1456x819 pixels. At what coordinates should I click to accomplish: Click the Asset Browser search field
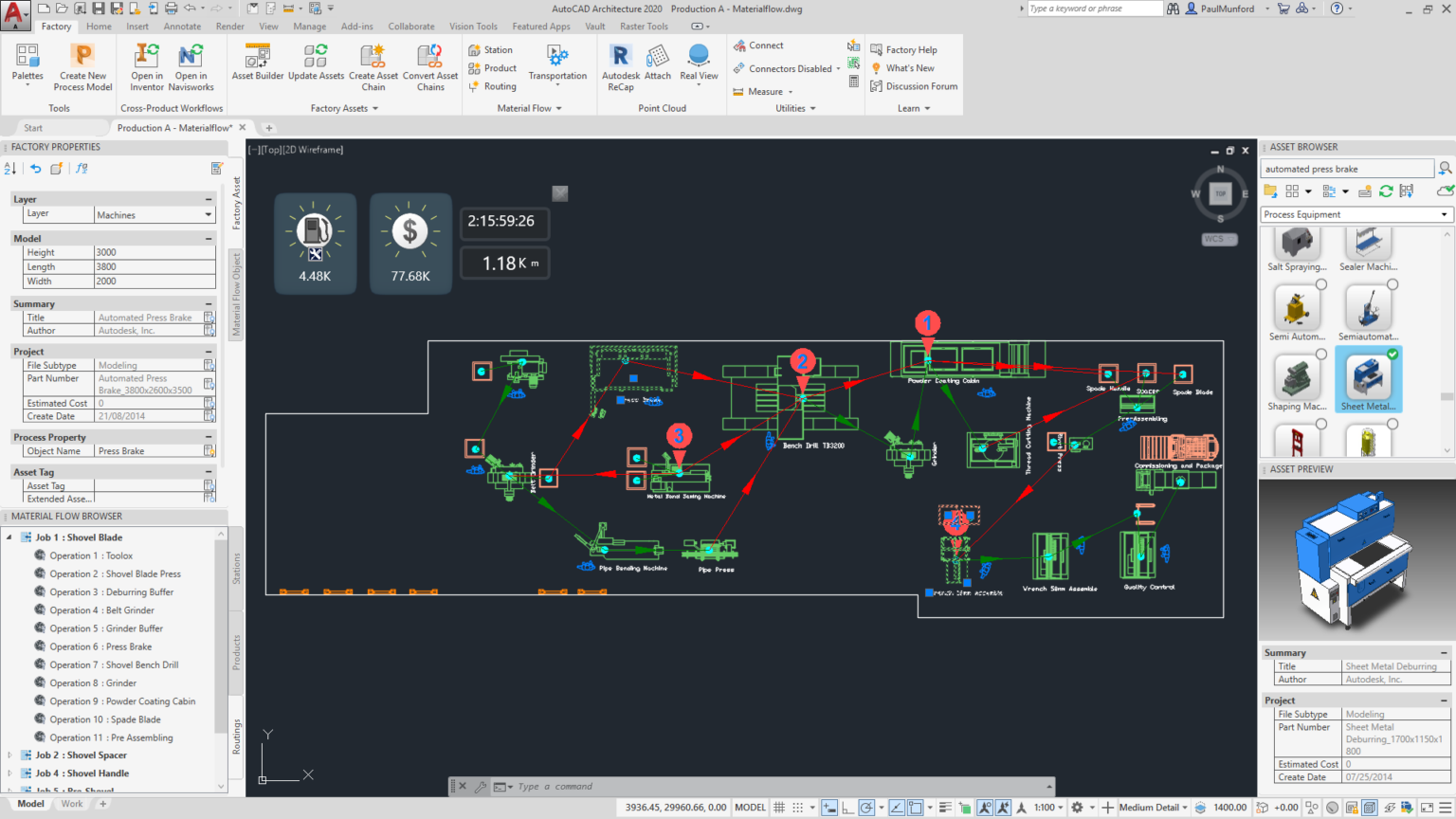pyautogui.click(x=1347, y=169)
